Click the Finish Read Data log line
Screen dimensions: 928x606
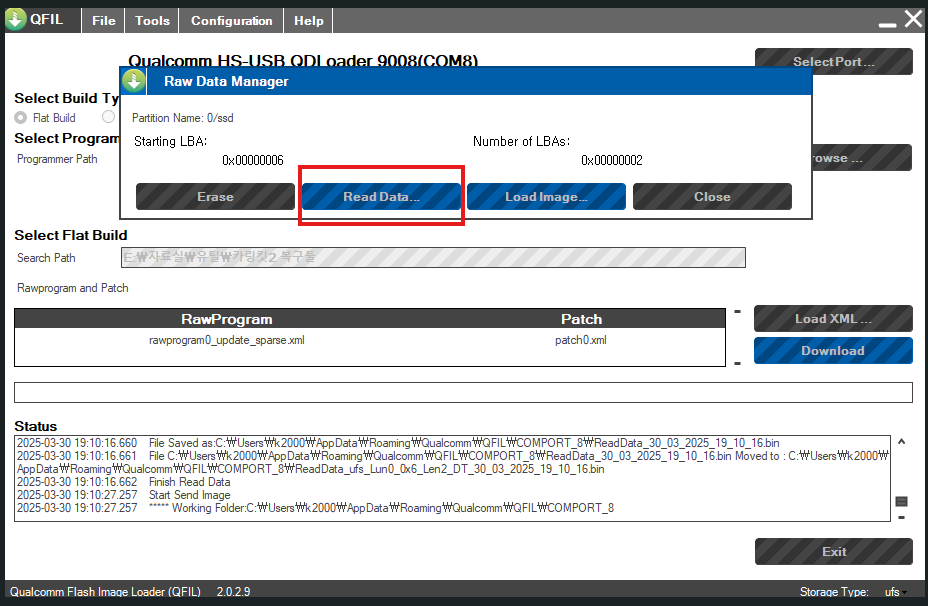[124, 482]
